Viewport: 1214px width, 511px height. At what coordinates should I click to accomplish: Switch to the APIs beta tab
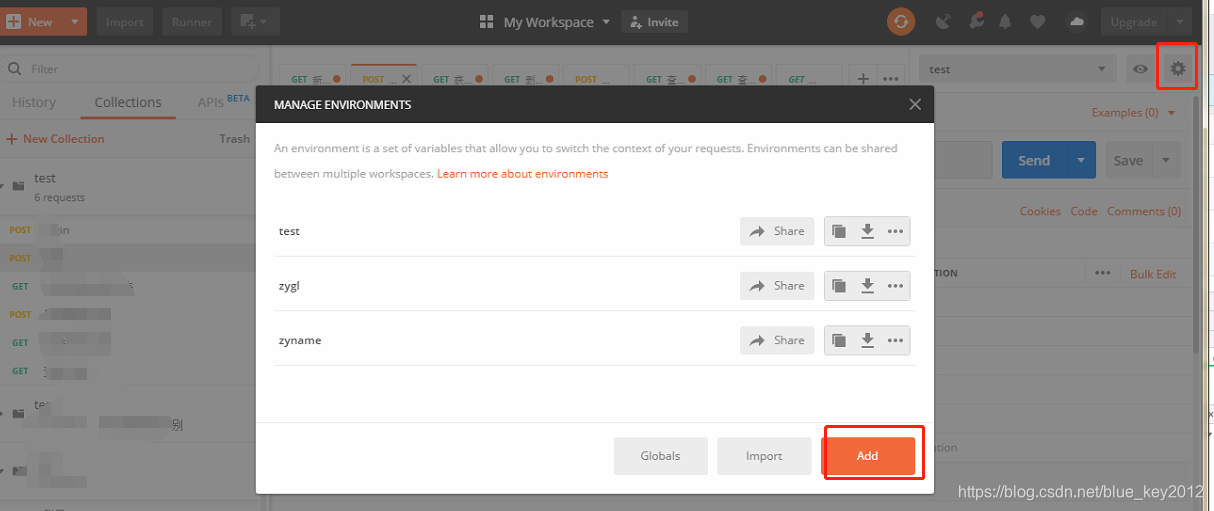[x=223, y=102]
